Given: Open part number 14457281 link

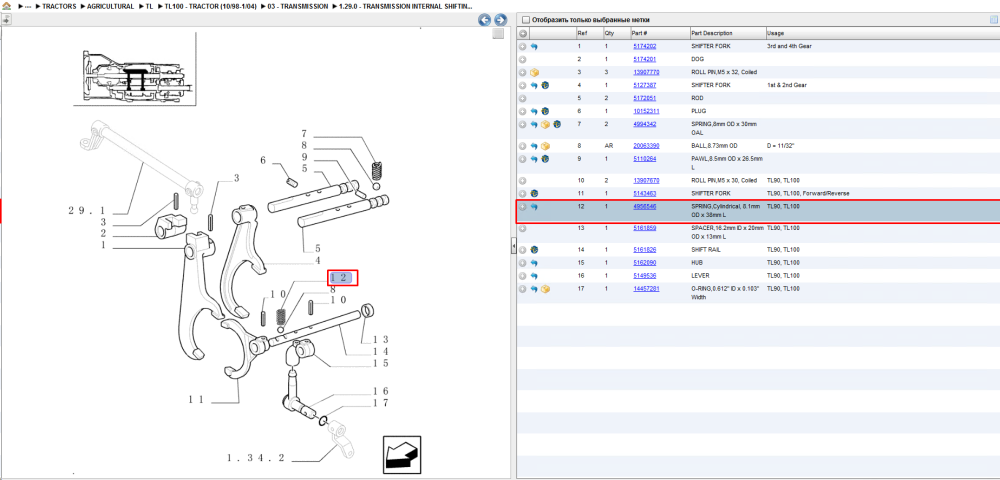Looking at the screenshot, I should coord(646,289).
